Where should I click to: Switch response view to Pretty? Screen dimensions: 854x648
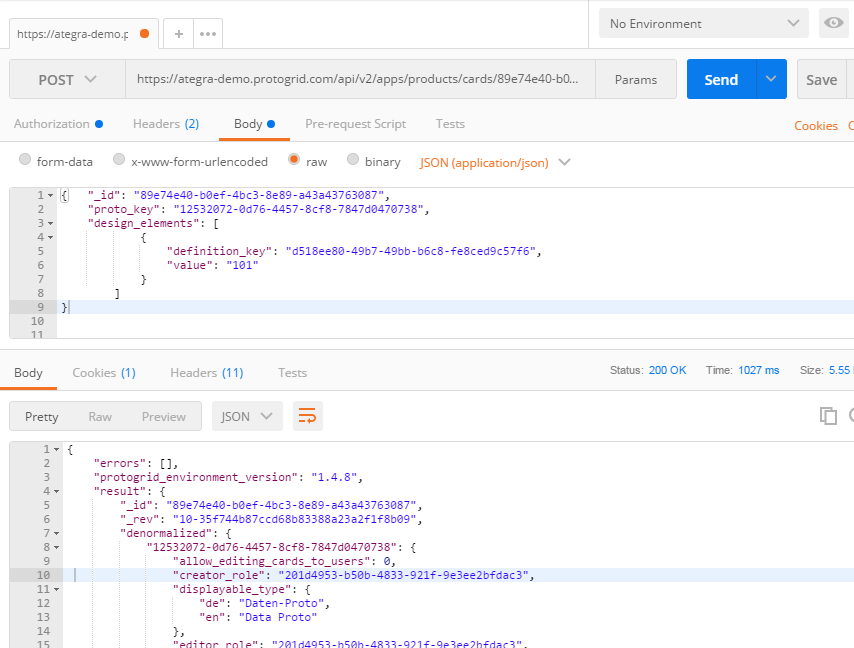click(x=41, y=417)
